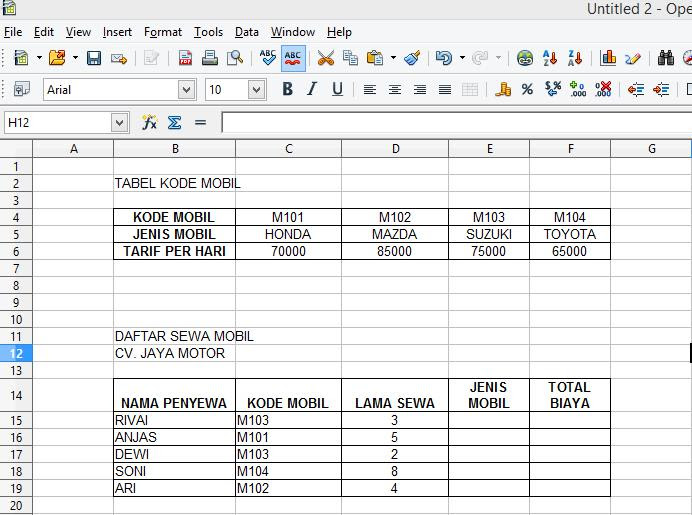The height and width of the screenshot is (515, 692).
Task: Toggle Justified alignment
Action: (445, 90)
